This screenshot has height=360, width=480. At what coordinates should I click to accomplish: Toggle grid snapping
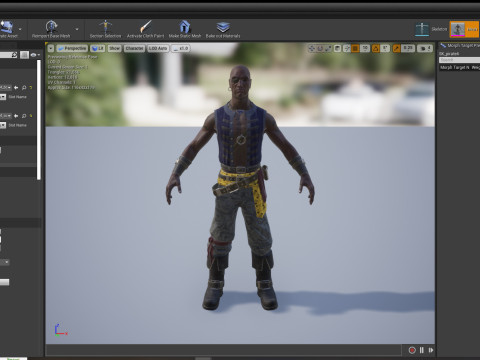(x=355, y=49)
